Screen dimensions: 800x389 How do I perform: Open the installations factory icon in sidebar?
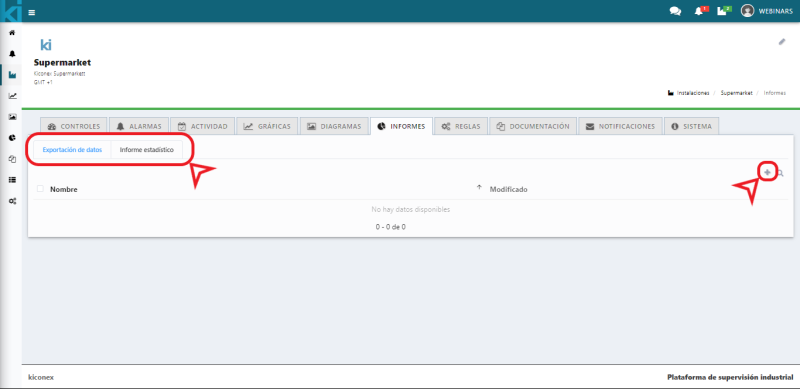point(12,75)
